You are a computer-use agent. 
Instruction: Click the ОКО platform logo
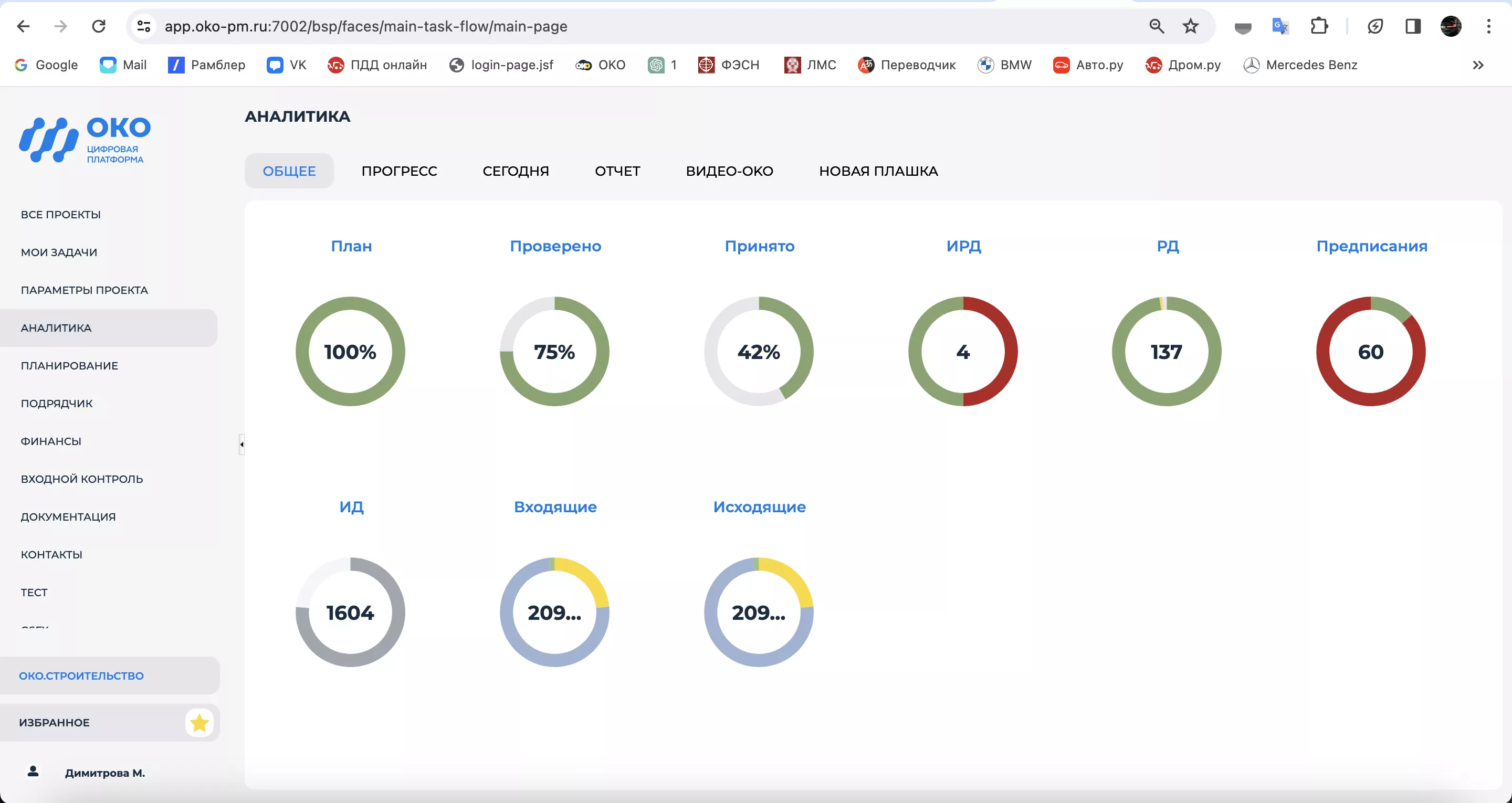tap(84, 140)
